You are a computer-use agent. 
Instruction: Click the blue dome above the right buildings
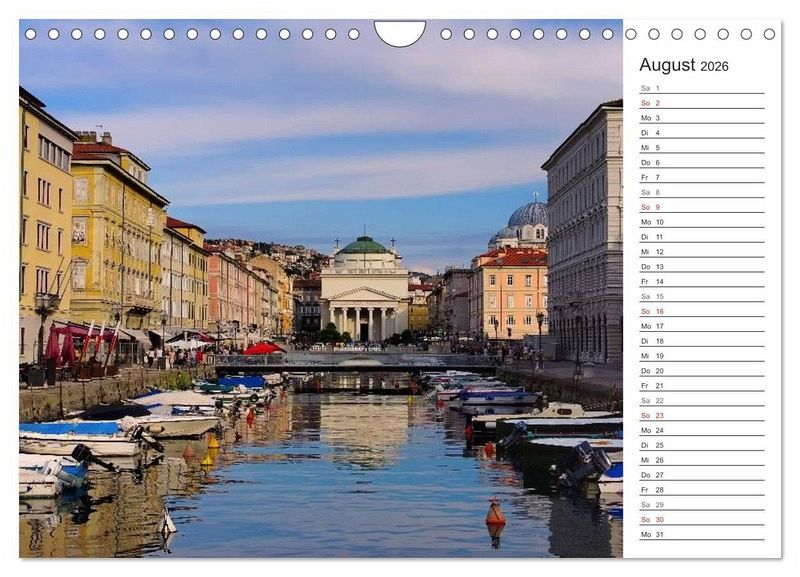[528, 214]
